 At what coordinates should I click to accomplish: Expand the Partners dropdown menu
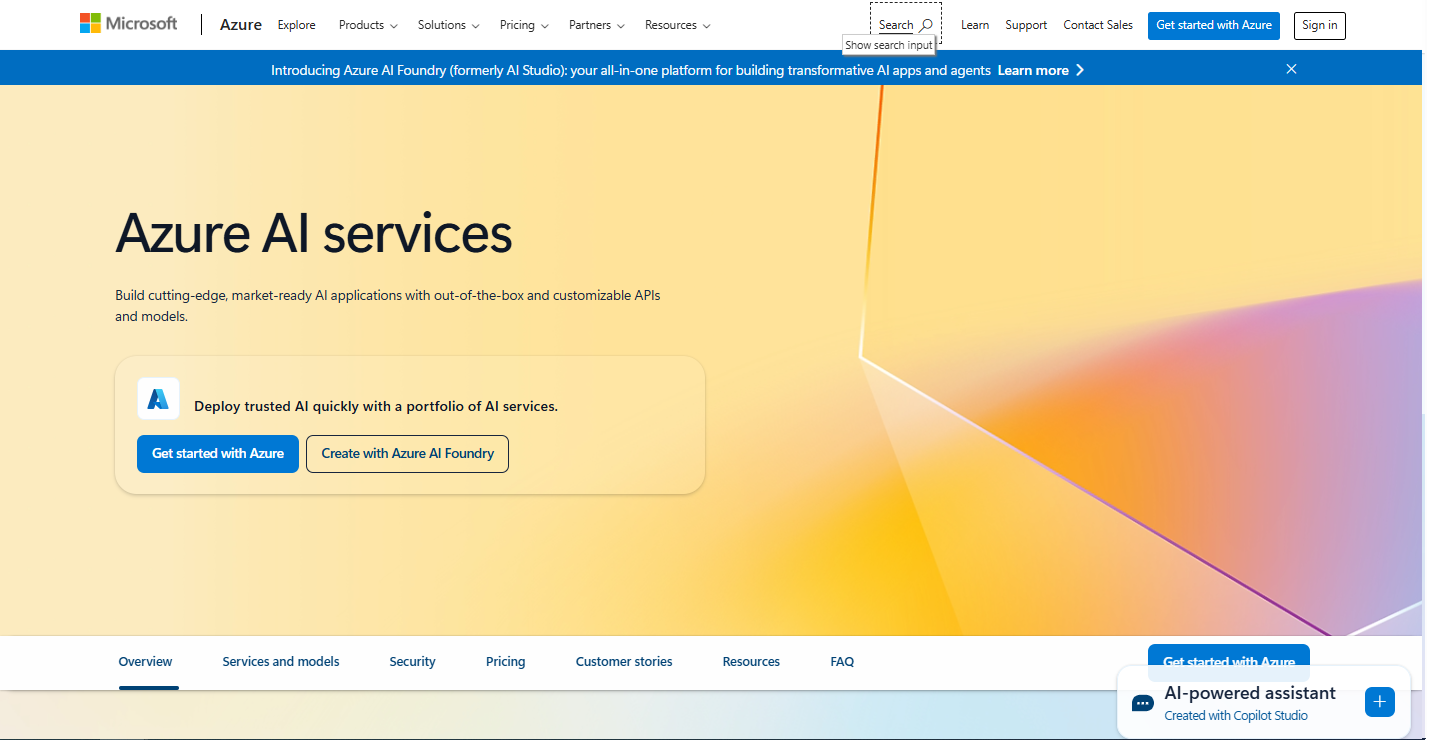pos(597,25)
